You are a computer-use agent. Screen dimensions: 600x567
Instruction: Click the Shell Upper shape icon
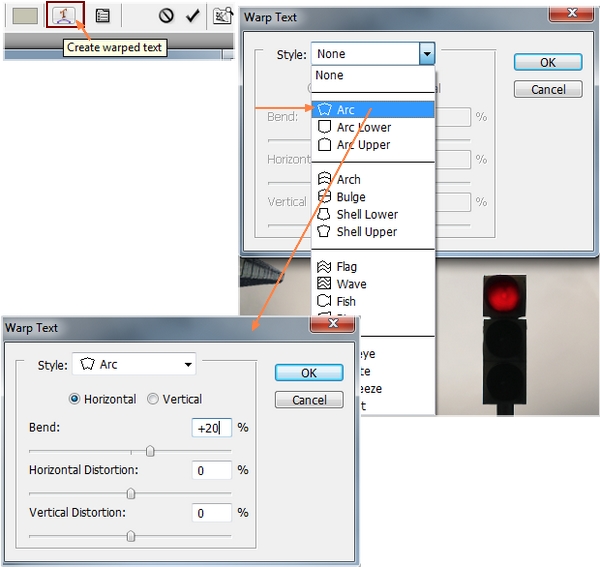pyautogui.click(x=324, y=231)
